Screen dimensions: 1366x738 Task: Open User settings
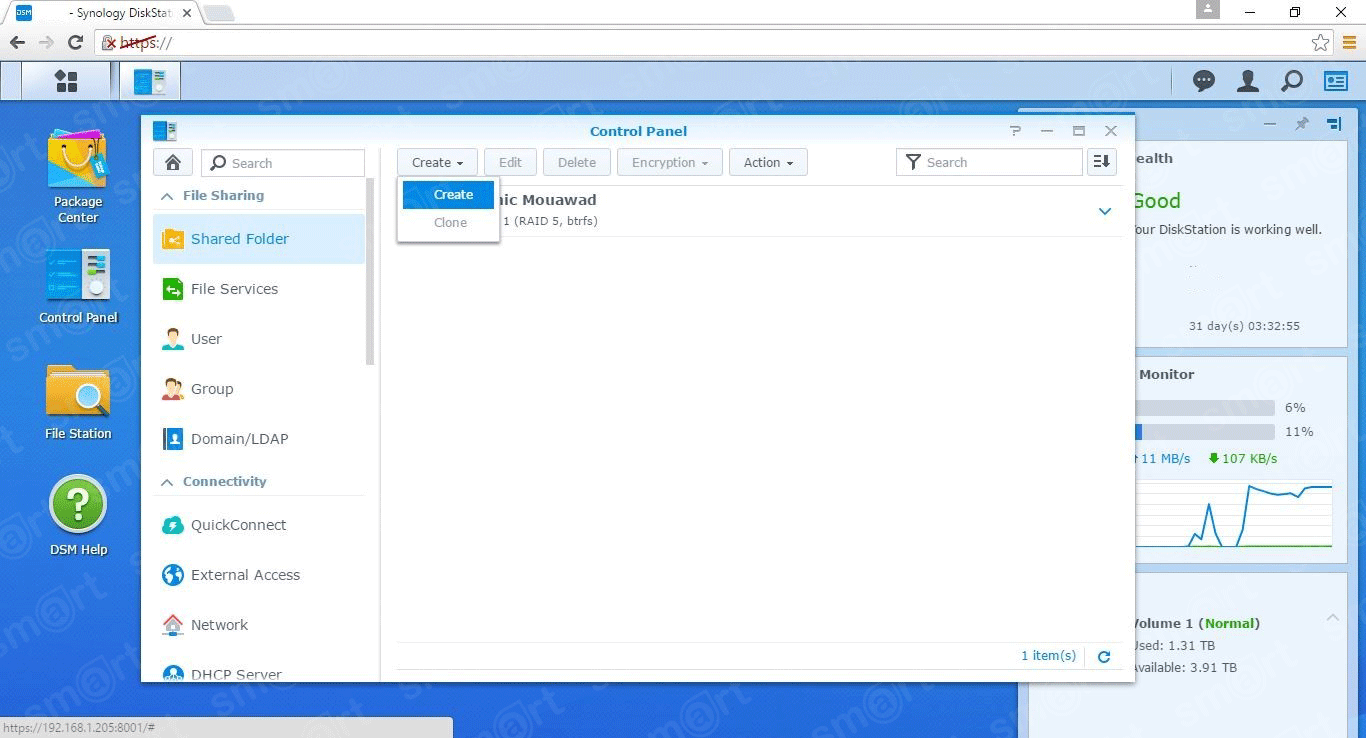[x=259, y=339]
